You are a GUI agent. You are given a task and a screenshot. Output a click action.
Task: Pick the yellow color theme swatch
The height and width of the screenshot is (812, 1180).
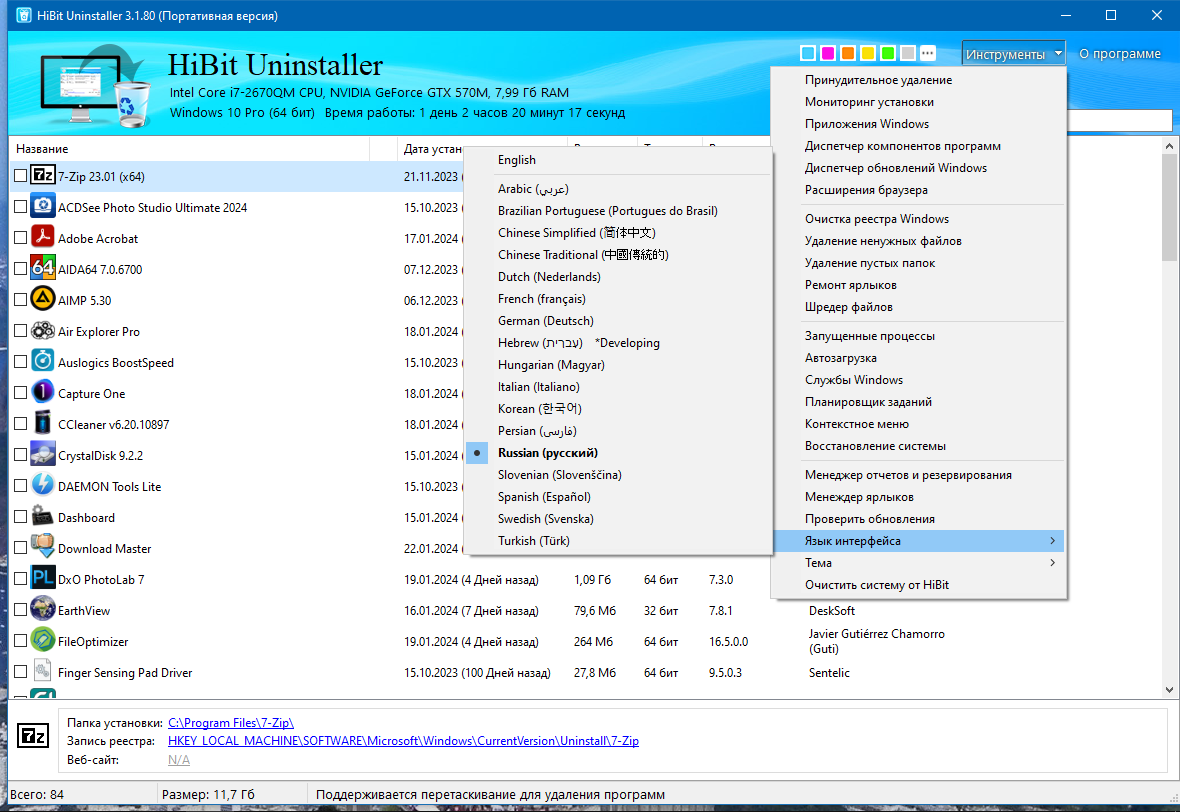click(x=868, y=53)
